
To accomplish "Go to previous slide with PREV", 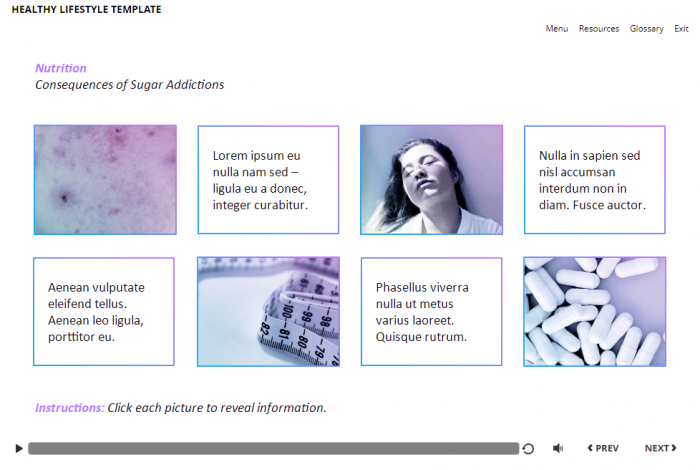I will coord(603,448).
